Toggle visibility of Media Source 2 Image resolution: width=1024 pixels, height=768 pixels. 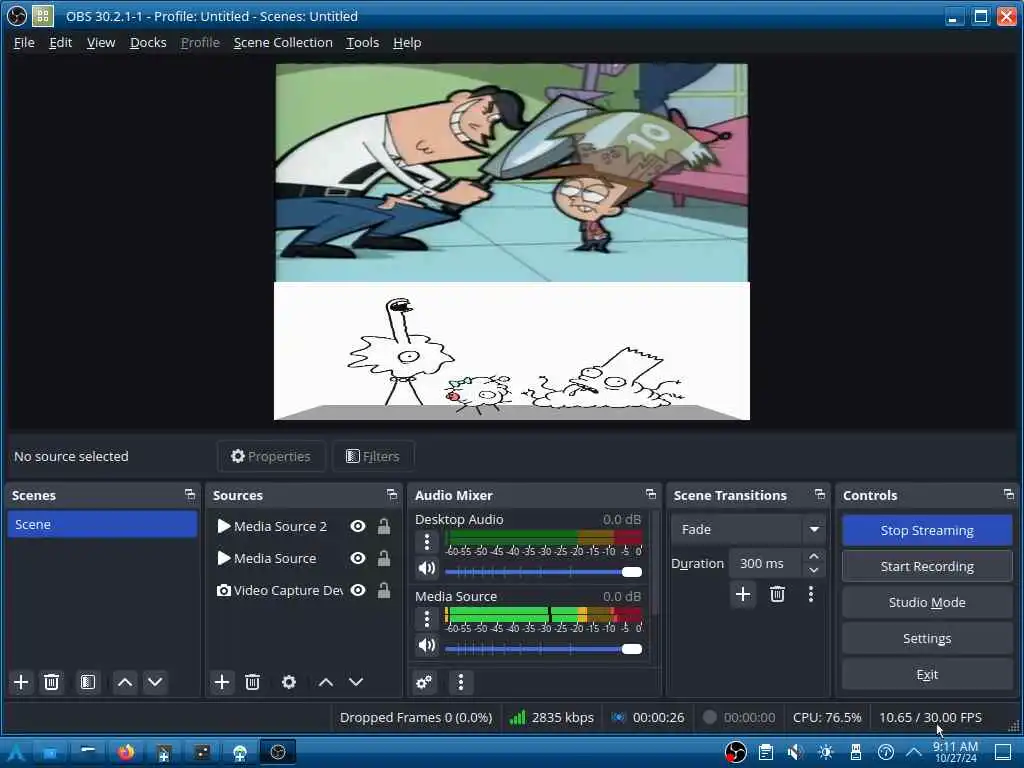[x=358, y=526]
